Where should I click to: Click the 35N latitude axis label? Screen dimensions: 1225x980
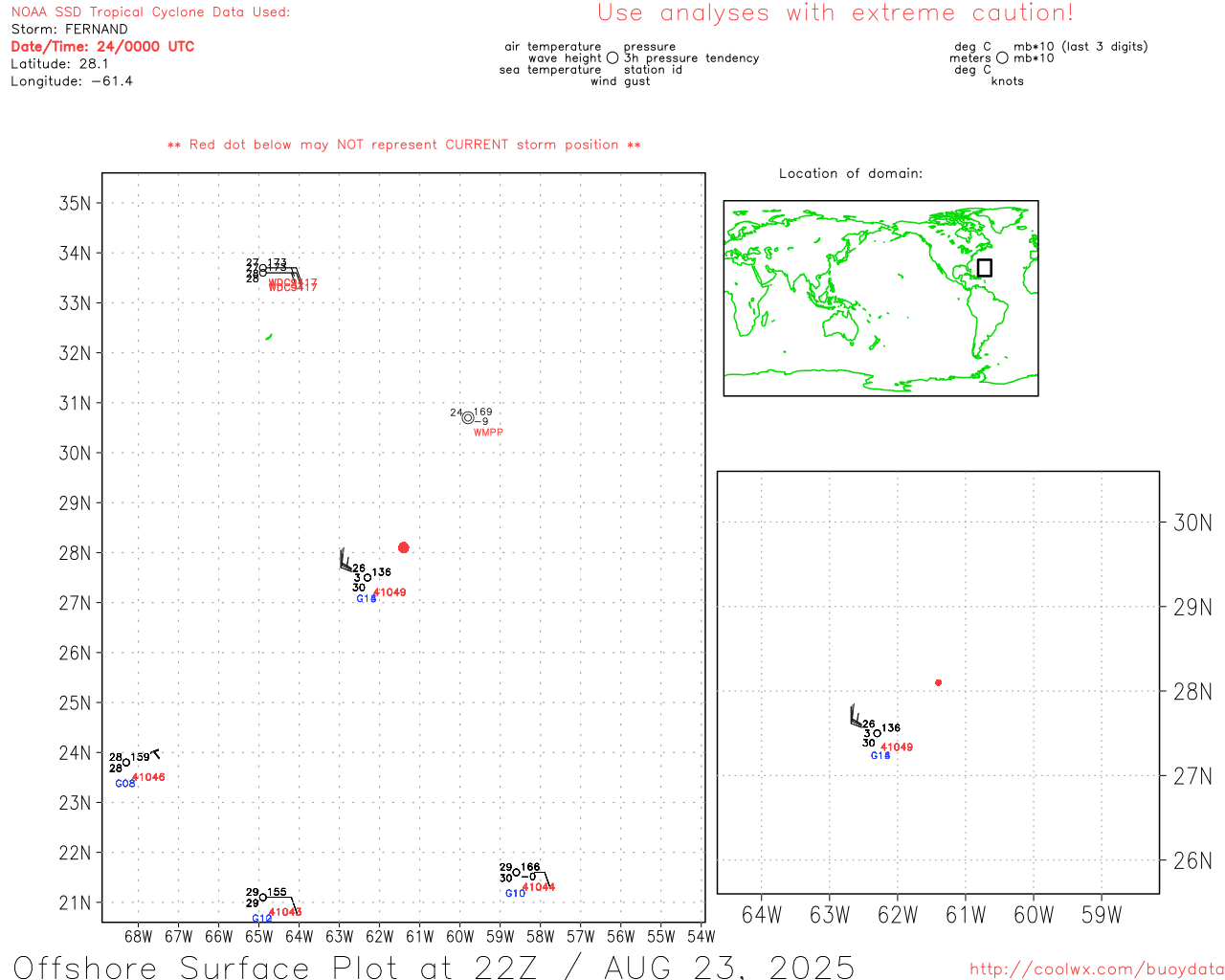pos(76,204)
